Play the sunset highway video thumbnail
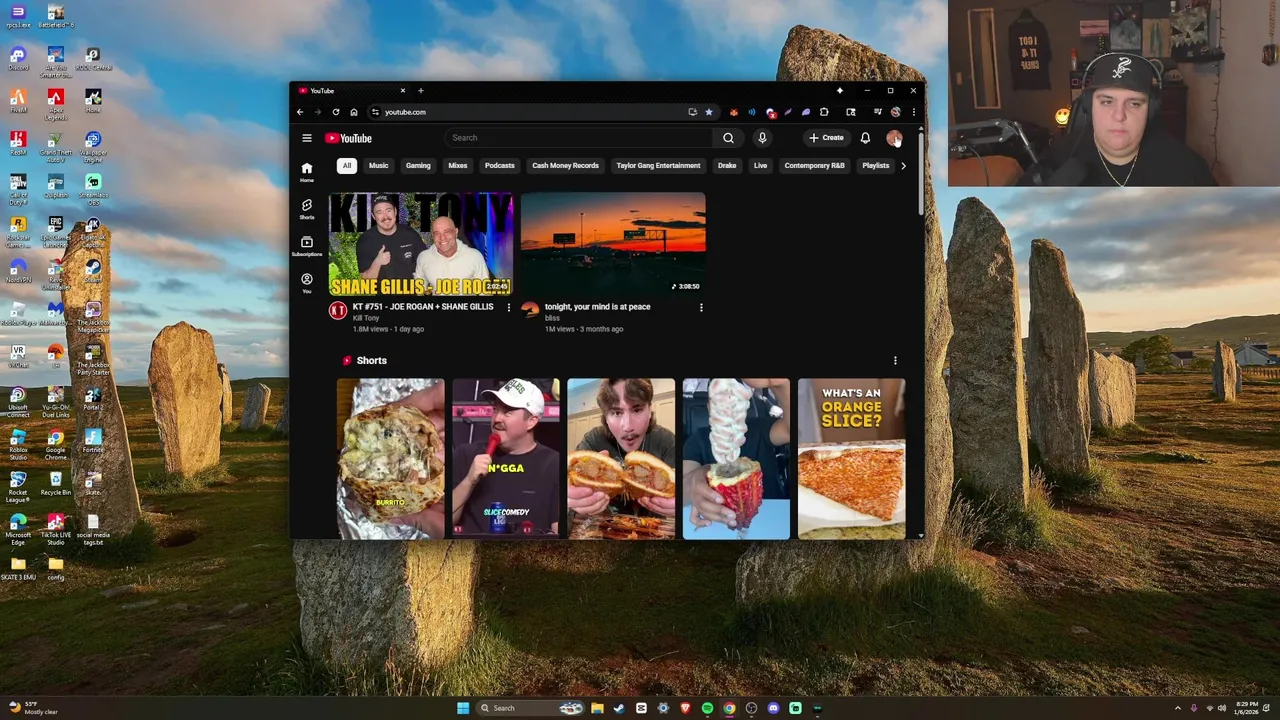The image size is (1280, 720). (613, 245)
